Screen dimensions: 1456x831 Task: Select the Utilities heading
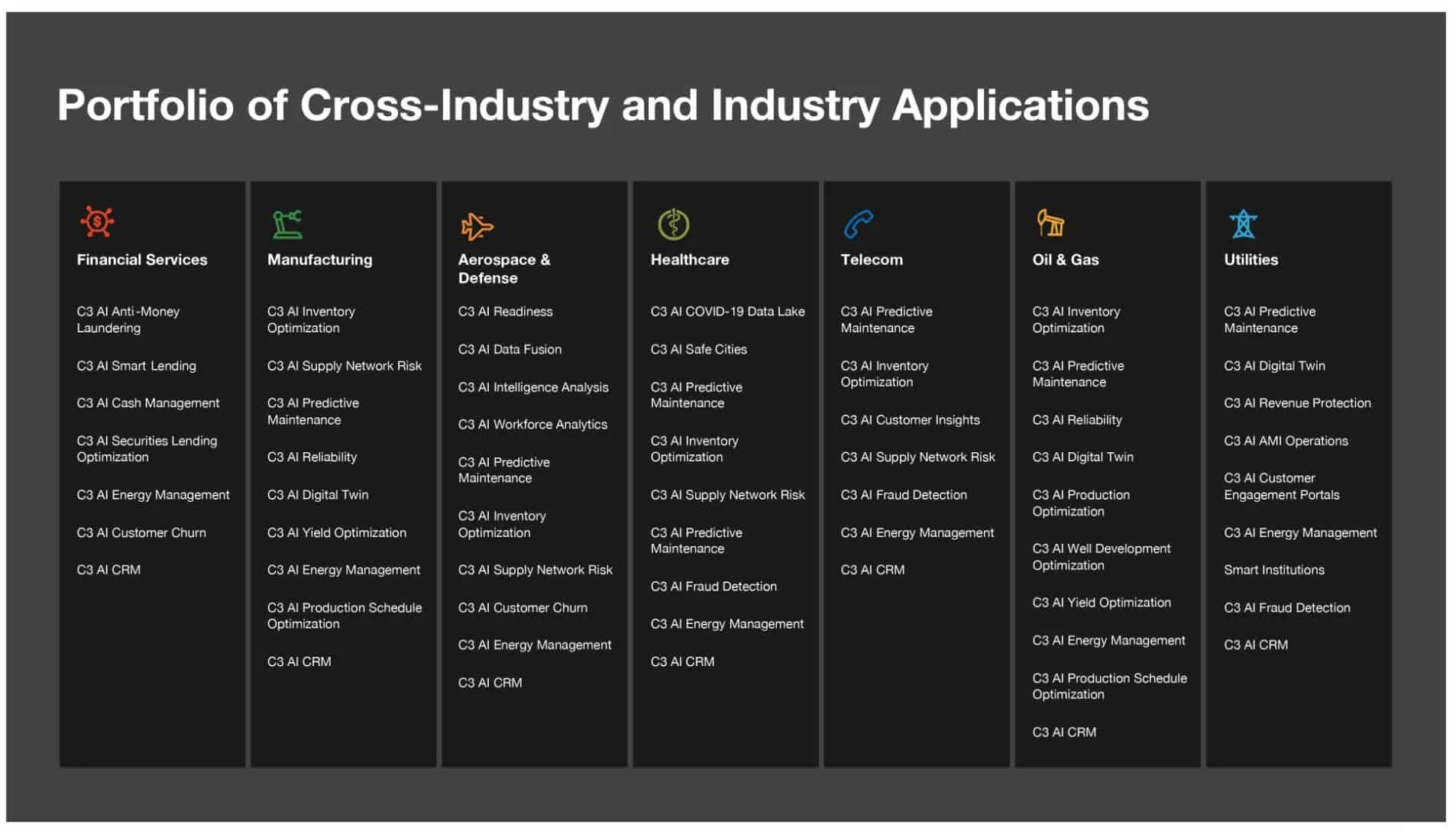pos(1251,260)
